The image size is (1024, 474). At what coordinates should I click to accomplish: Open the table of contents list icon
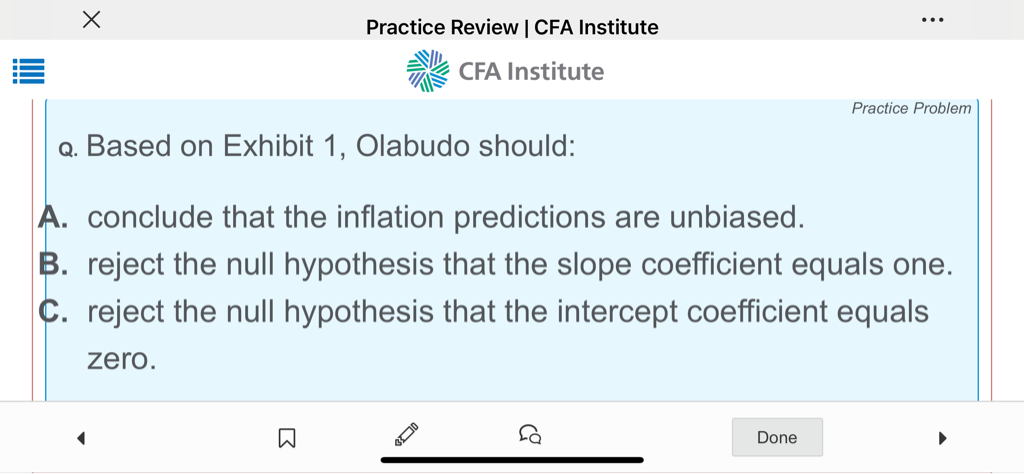pos(28,72)
